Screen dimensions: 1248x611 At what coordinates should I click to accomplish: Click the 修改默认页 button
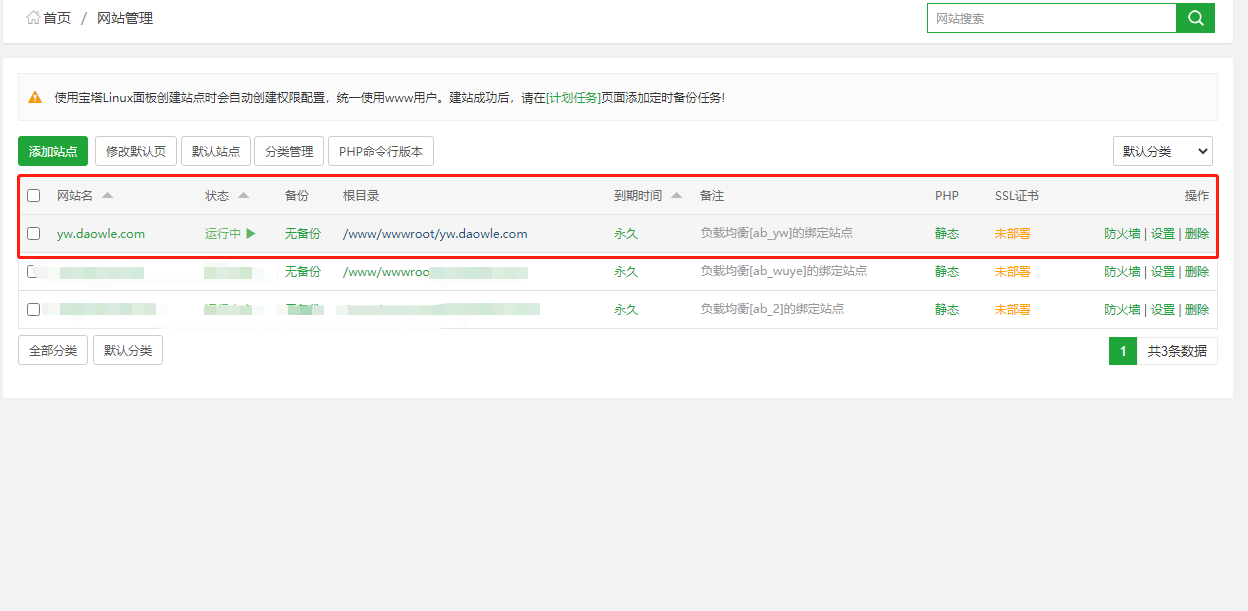pyautogui.click(x=136, y=151)
